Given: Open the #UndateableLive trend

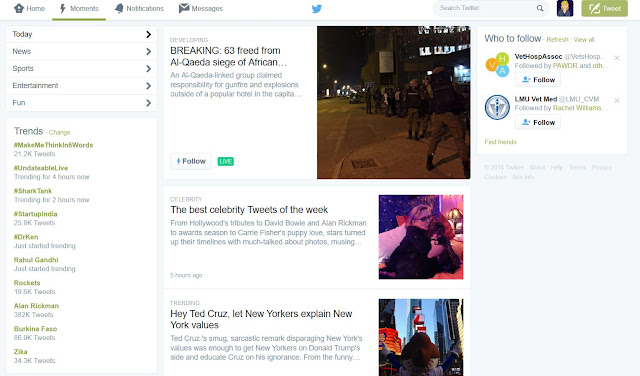Looking at the screenshot, I should (41, 168).
